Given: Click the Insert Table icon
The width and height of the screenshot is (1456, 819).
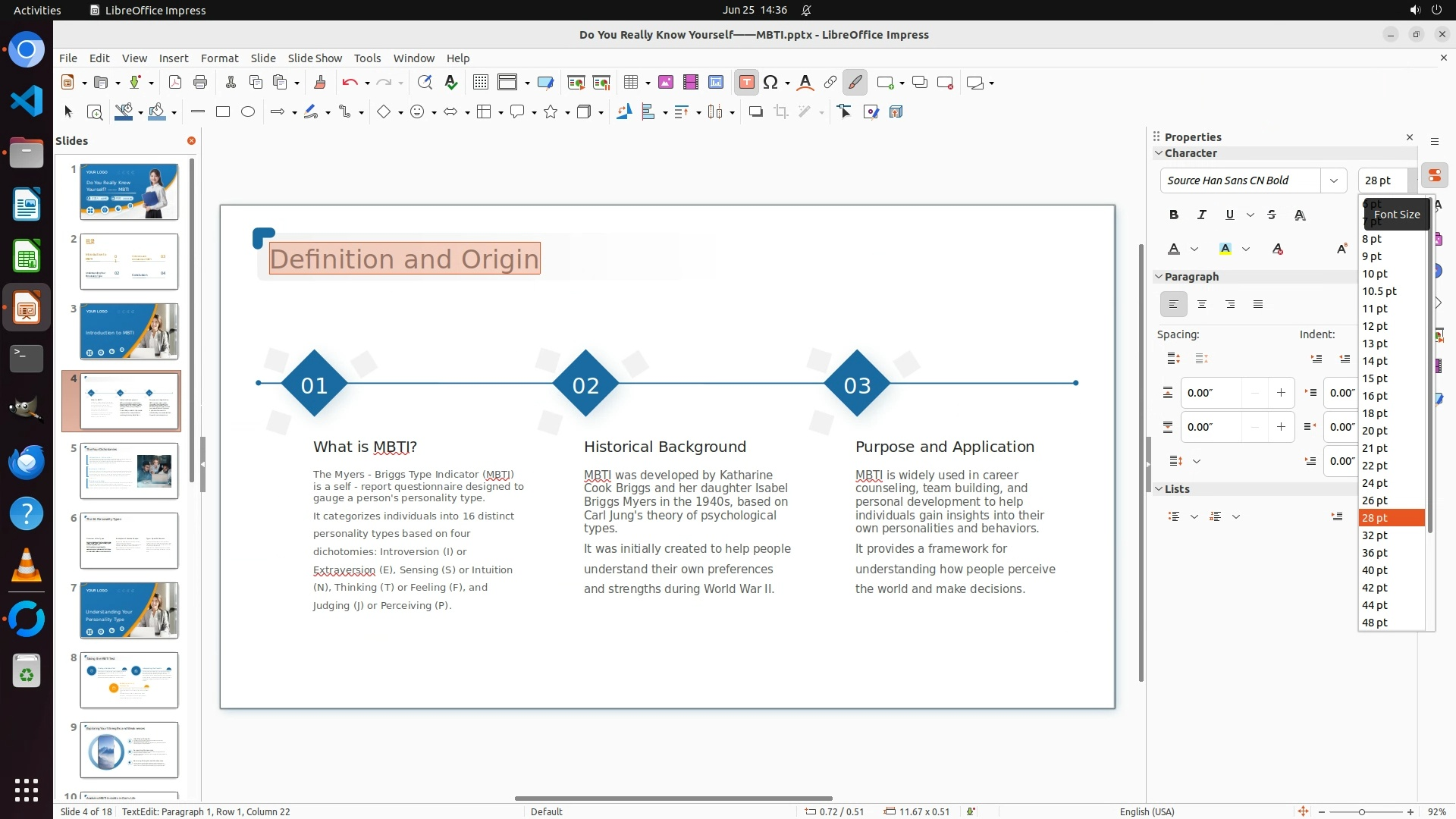Looking at the screenshot, I should click(x=630, y=83).
